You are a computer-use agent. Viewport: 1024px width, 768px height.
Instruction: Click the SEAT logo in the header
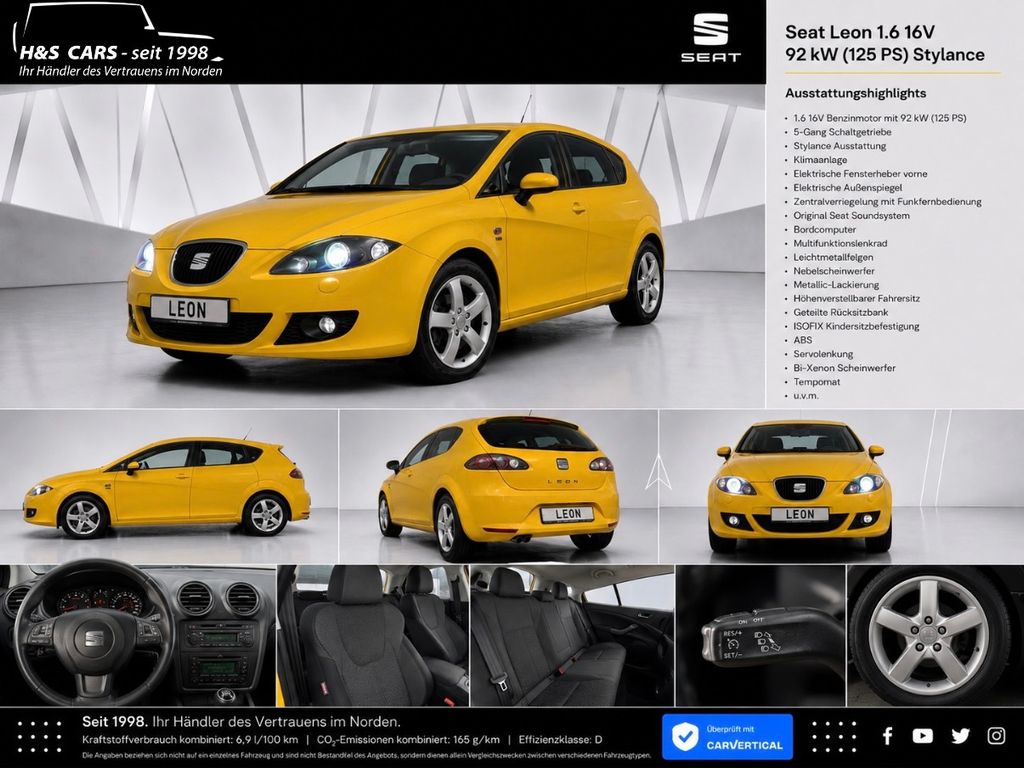click(x=711, y=38)
